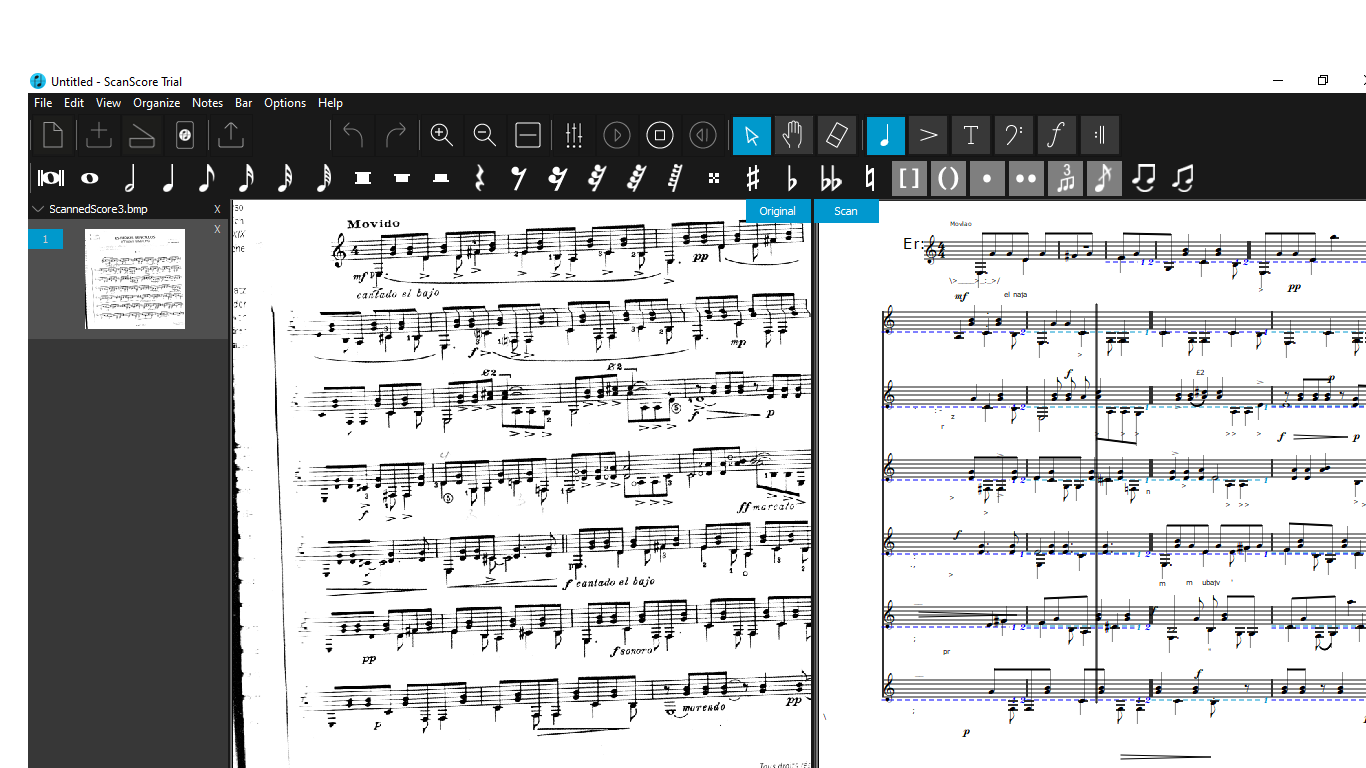Switch to the clefs palette
This screenshot has height=768, width=1366.
point(1013,135)
